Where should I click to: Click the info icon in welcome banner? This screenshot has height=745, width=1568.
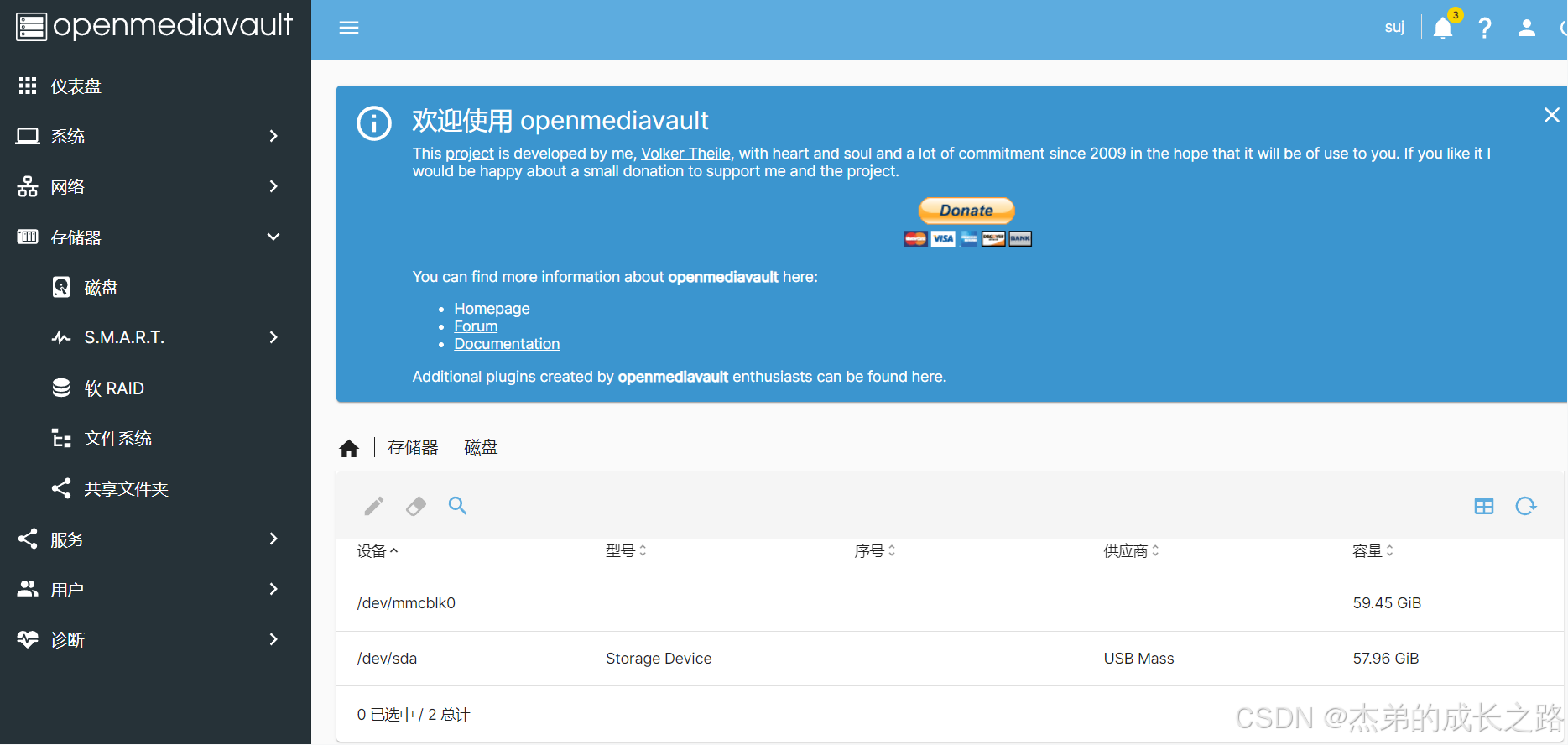point(374,123)
